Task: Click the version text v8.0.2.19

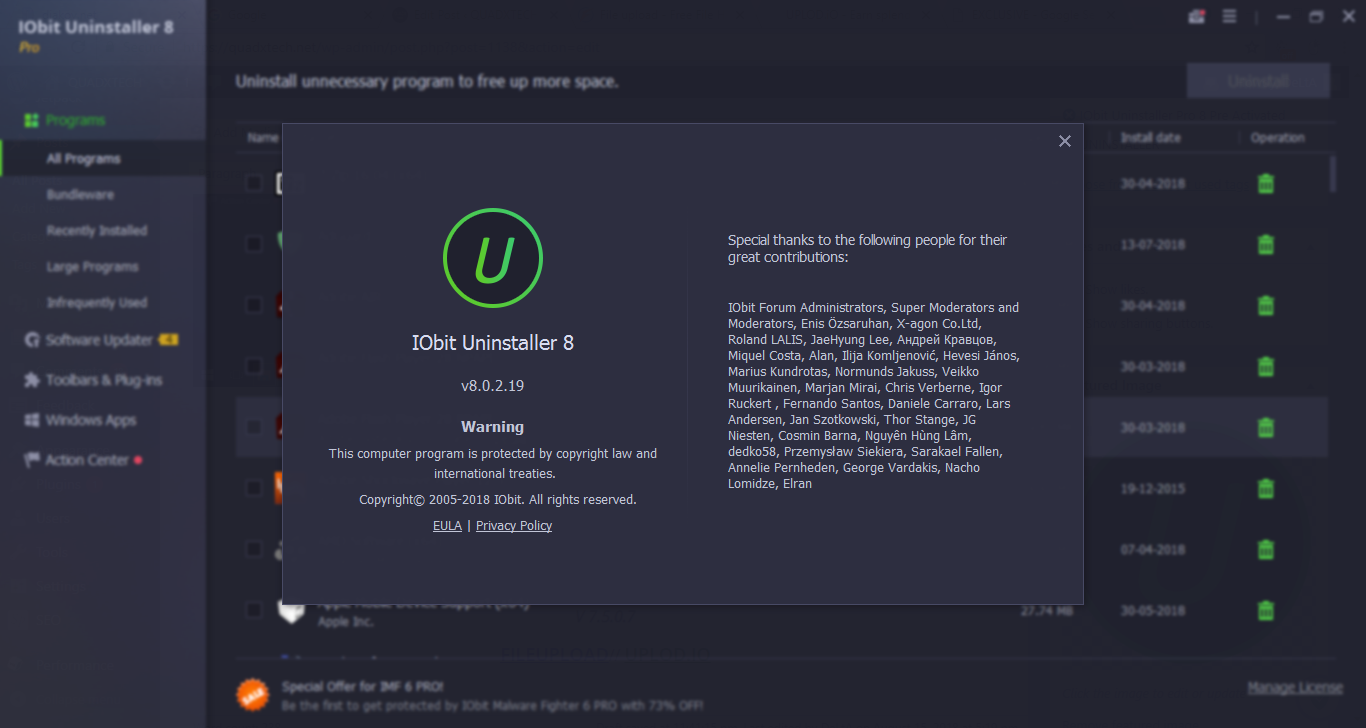Action: (492, 385)
